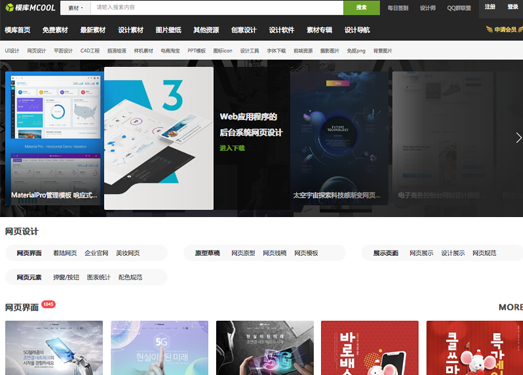523x375 pixels.
Task: Open 最新素材 in main navigation
Action: click(93, 30)
